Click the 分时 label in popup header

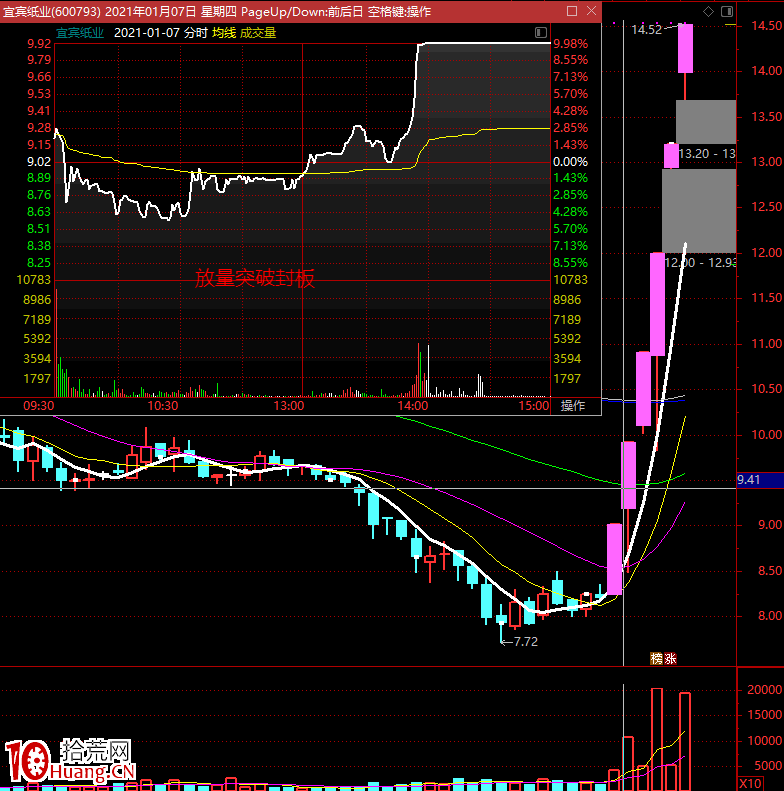tap(196, 33)
